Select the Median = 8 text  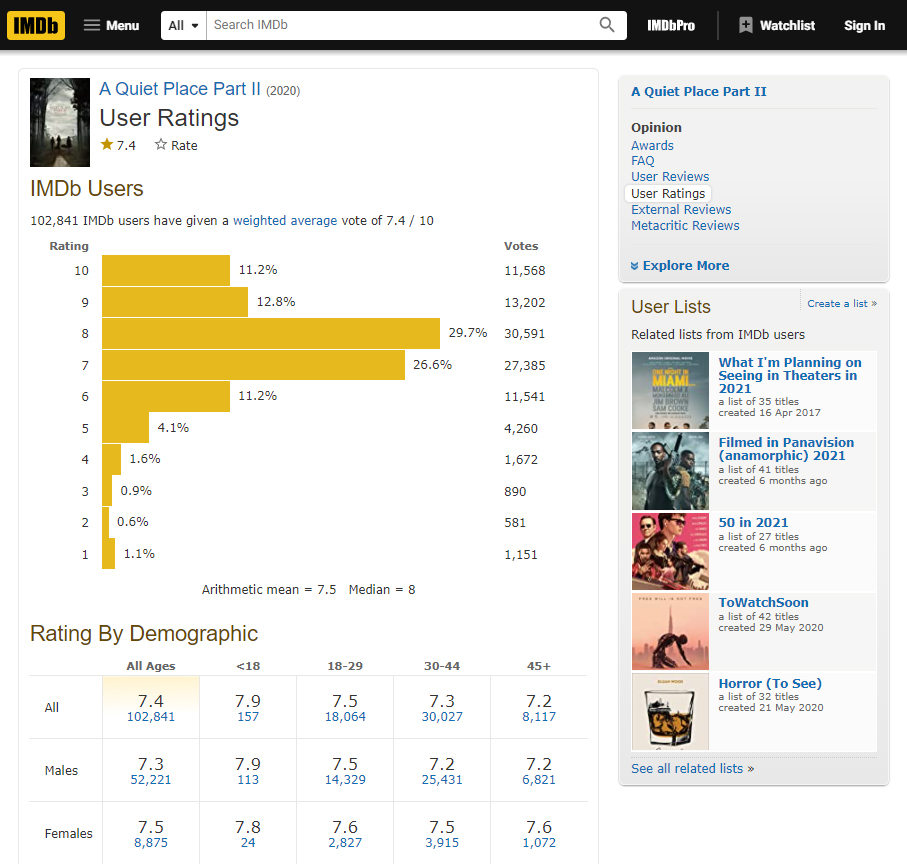(382, 589)
